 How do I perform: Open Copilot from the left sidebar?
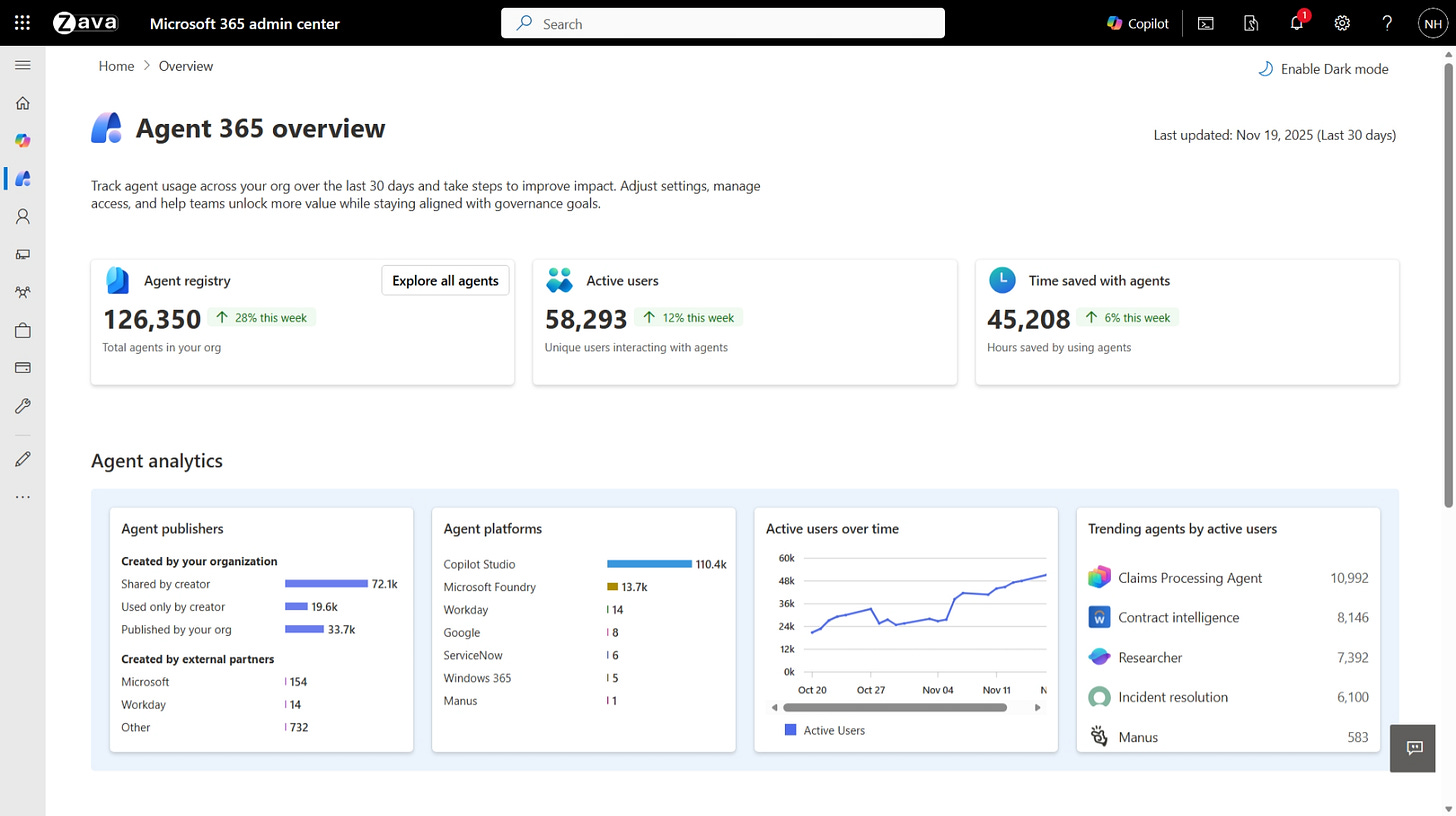click(23, 140)
